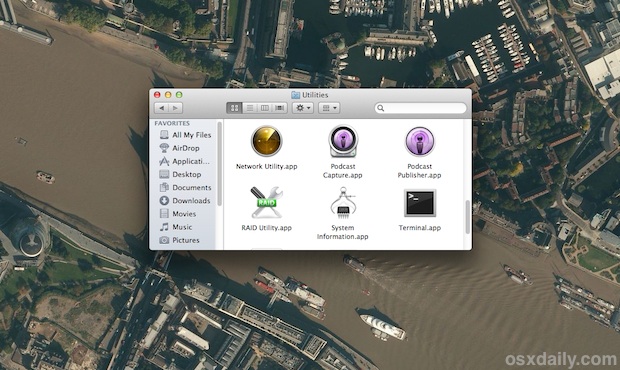Open All My Files in sidebar
The width and height of the screenshot is (620, 370).
pos(185,135)
